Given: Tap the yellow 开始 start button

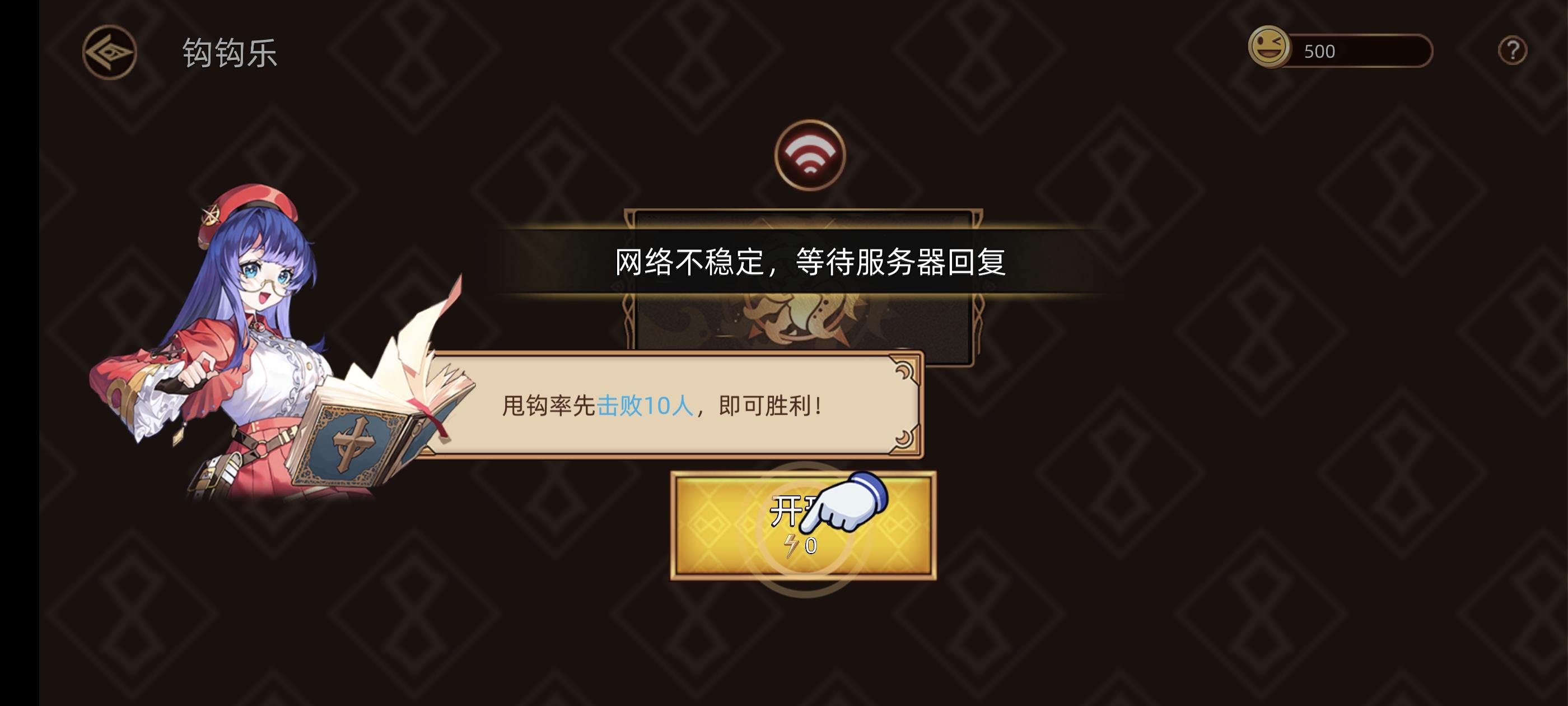Looking at the screenshot, I should click(x=804, y=525).
